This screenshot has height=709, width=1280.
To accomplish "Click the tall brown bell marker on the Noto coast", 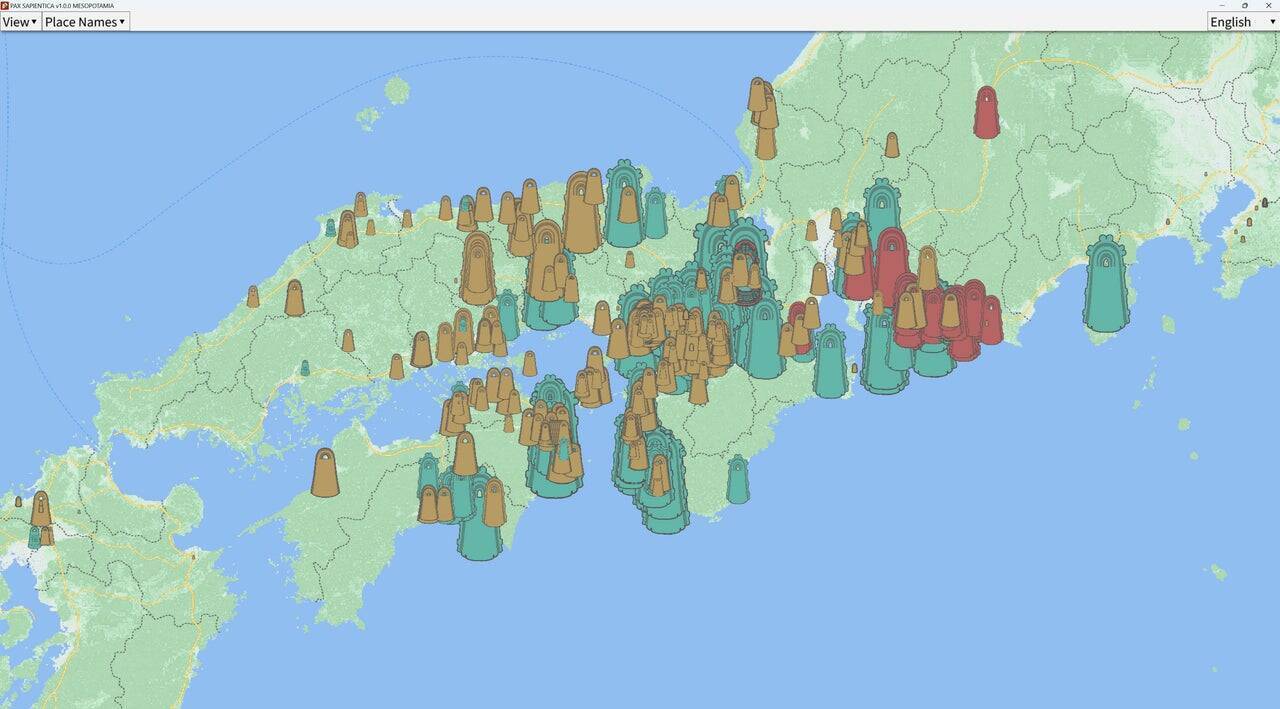I will coord(765,110).
